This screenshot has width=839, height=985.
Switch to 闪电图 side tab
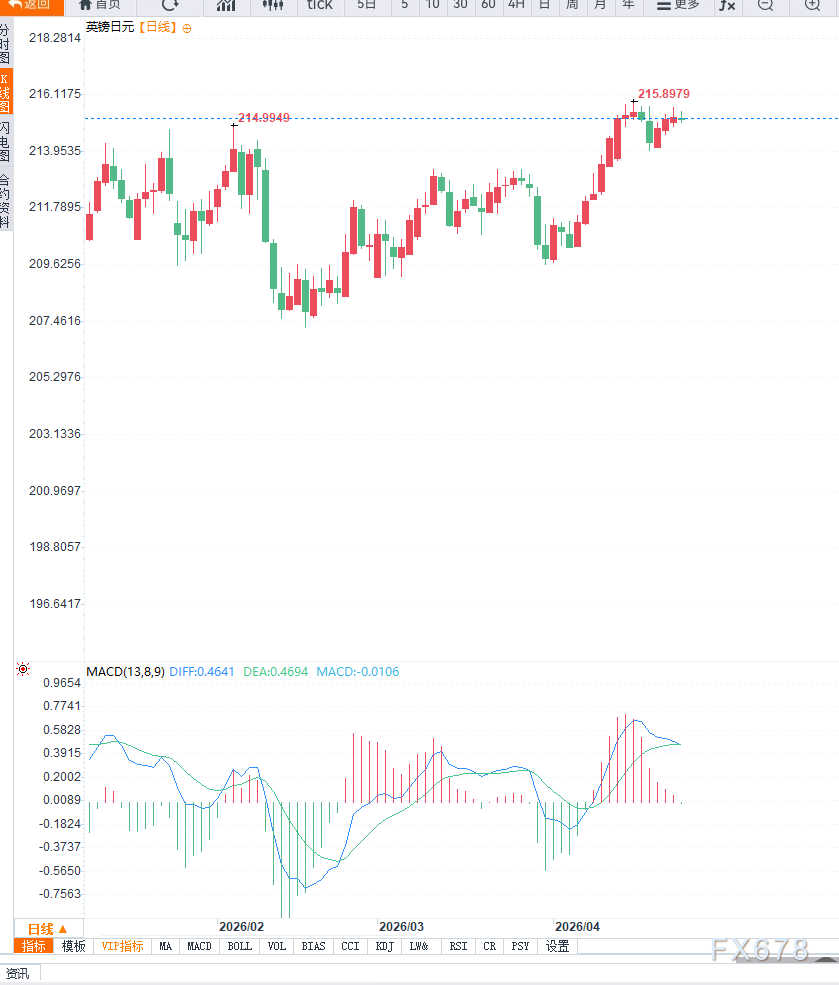5,143
